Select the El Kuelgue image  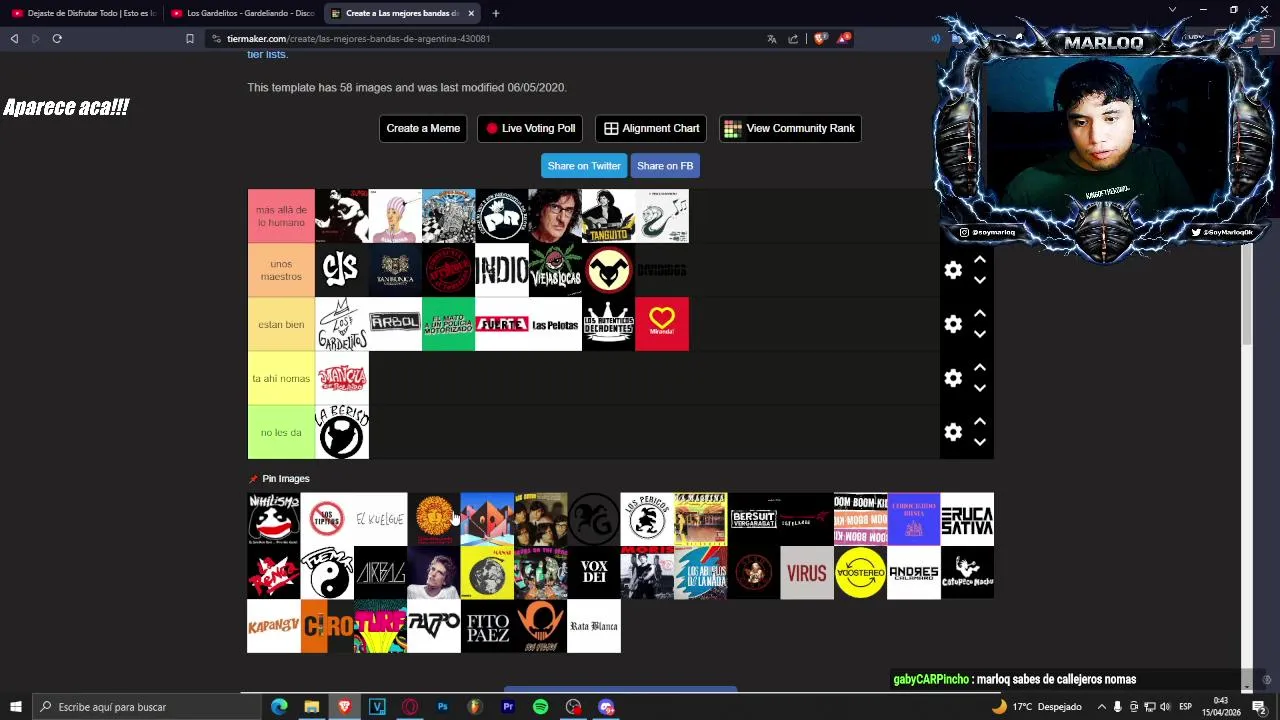coord(380,519)
